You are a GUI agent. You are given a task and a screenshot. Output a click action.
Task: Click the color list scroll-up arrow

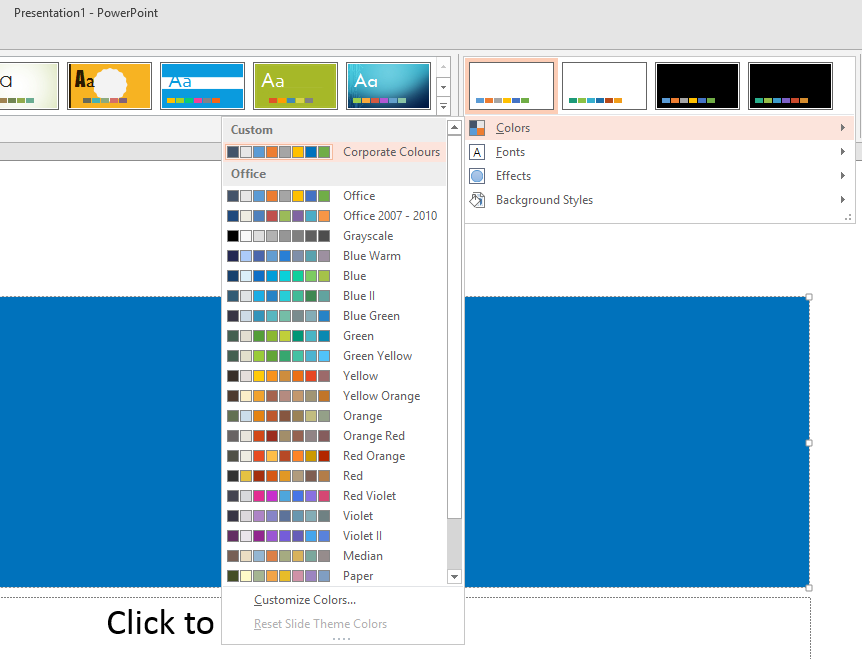click(x=454, y=128)
